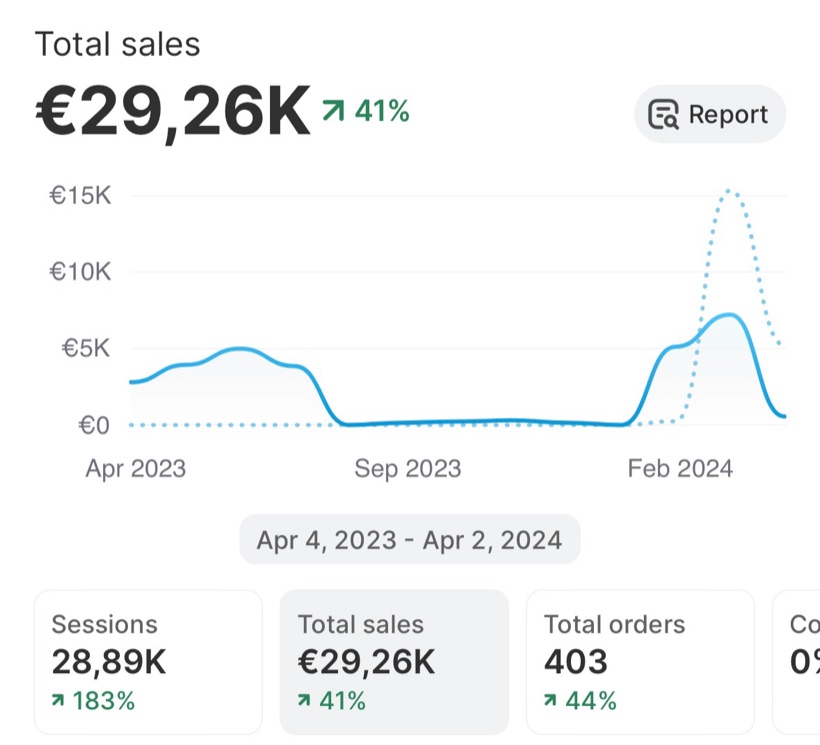
Task: Click the Apr 2023 axis label
Action: [136, 468]
